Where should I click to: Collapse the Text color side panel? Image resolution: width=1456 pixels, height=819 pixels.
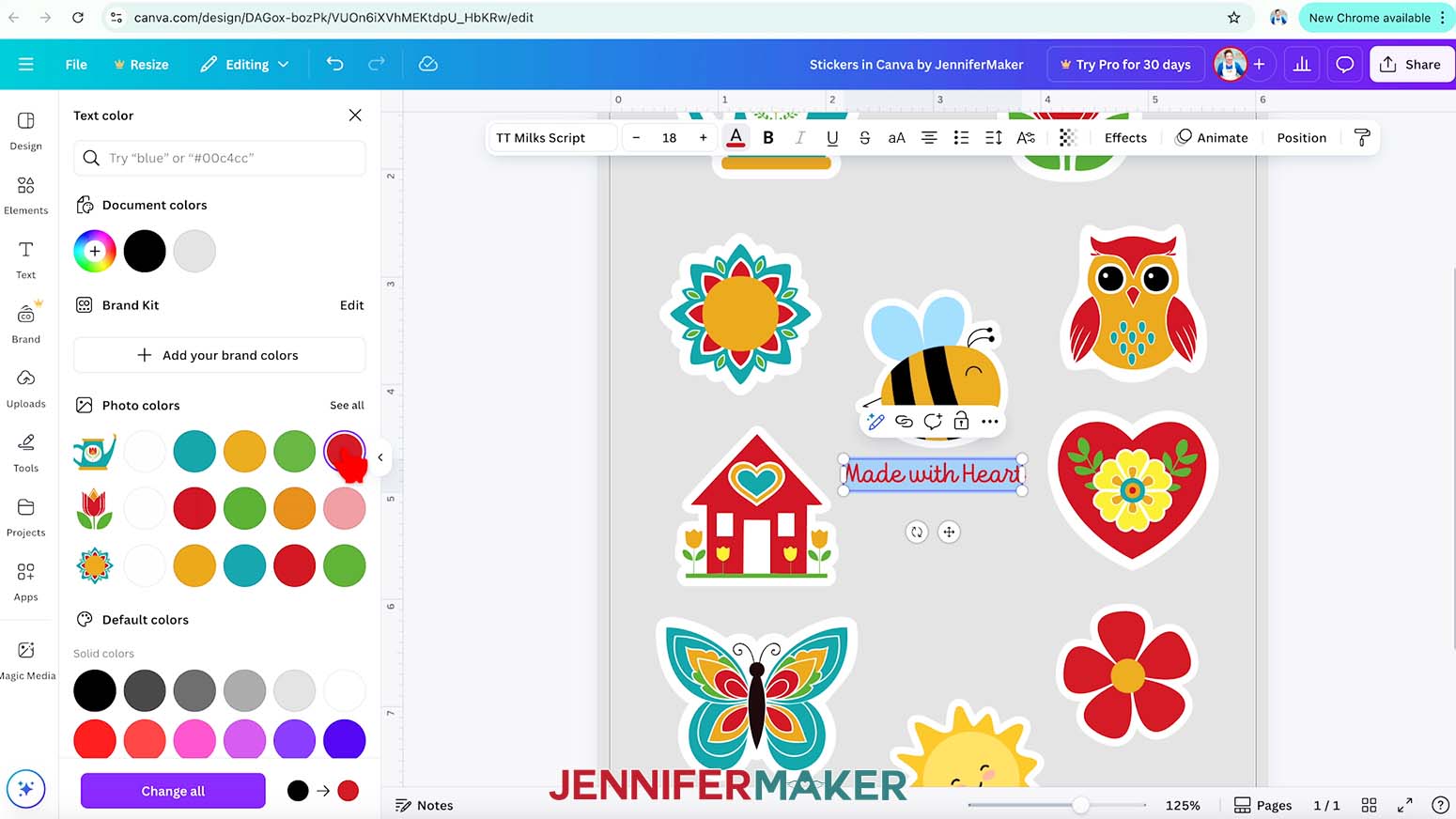(x=380, y=457)
